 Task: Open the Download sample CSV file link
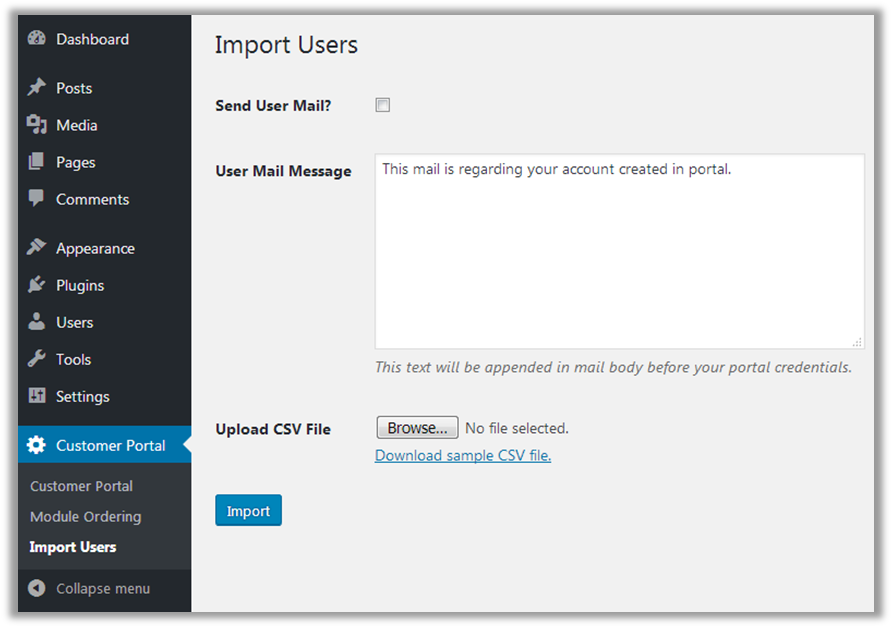pos(462,456)
